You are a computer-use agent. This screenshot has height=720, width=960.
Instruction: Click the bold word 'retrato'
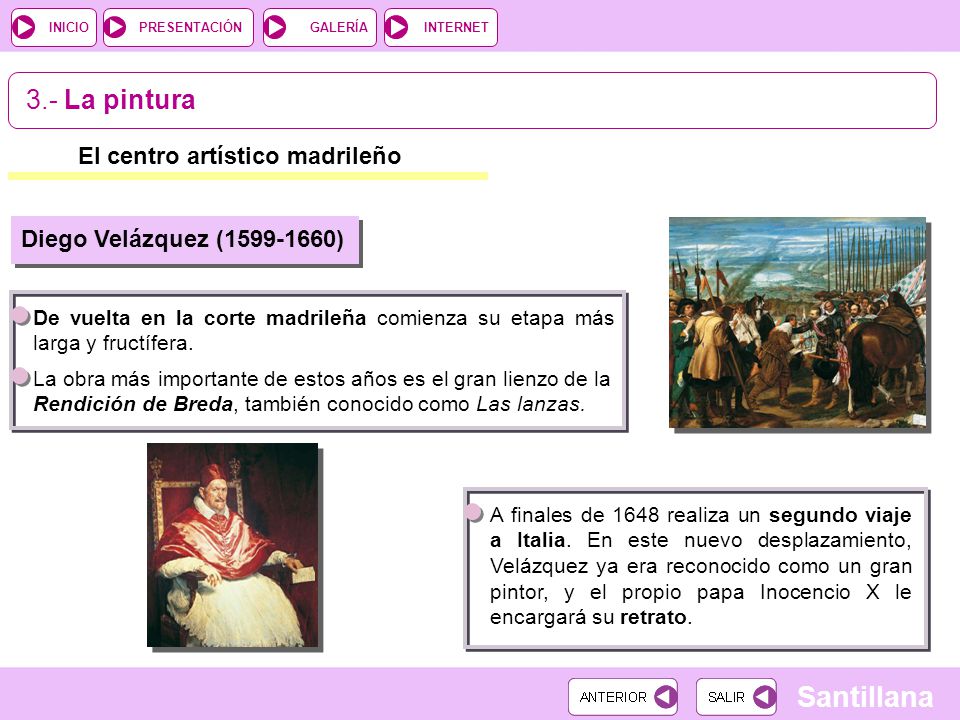[x=653, y=617]
